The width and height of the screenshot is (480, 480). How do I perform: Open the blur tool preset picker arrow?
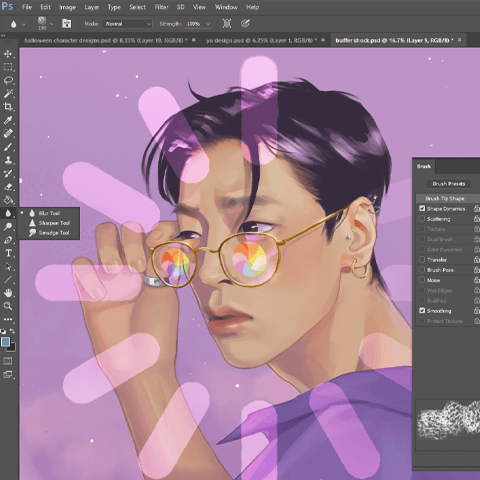pos(23,24)
